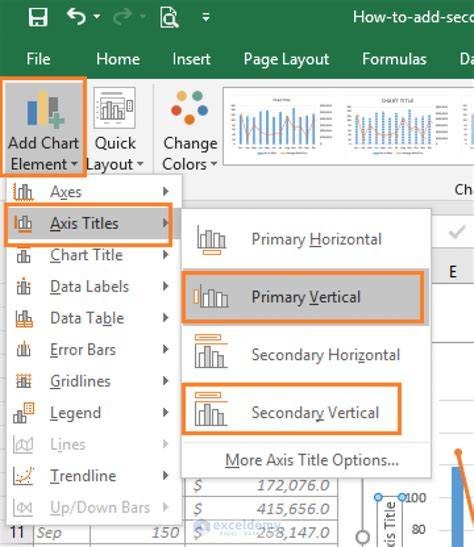Open More Axis Title Options

coord(312,460)
